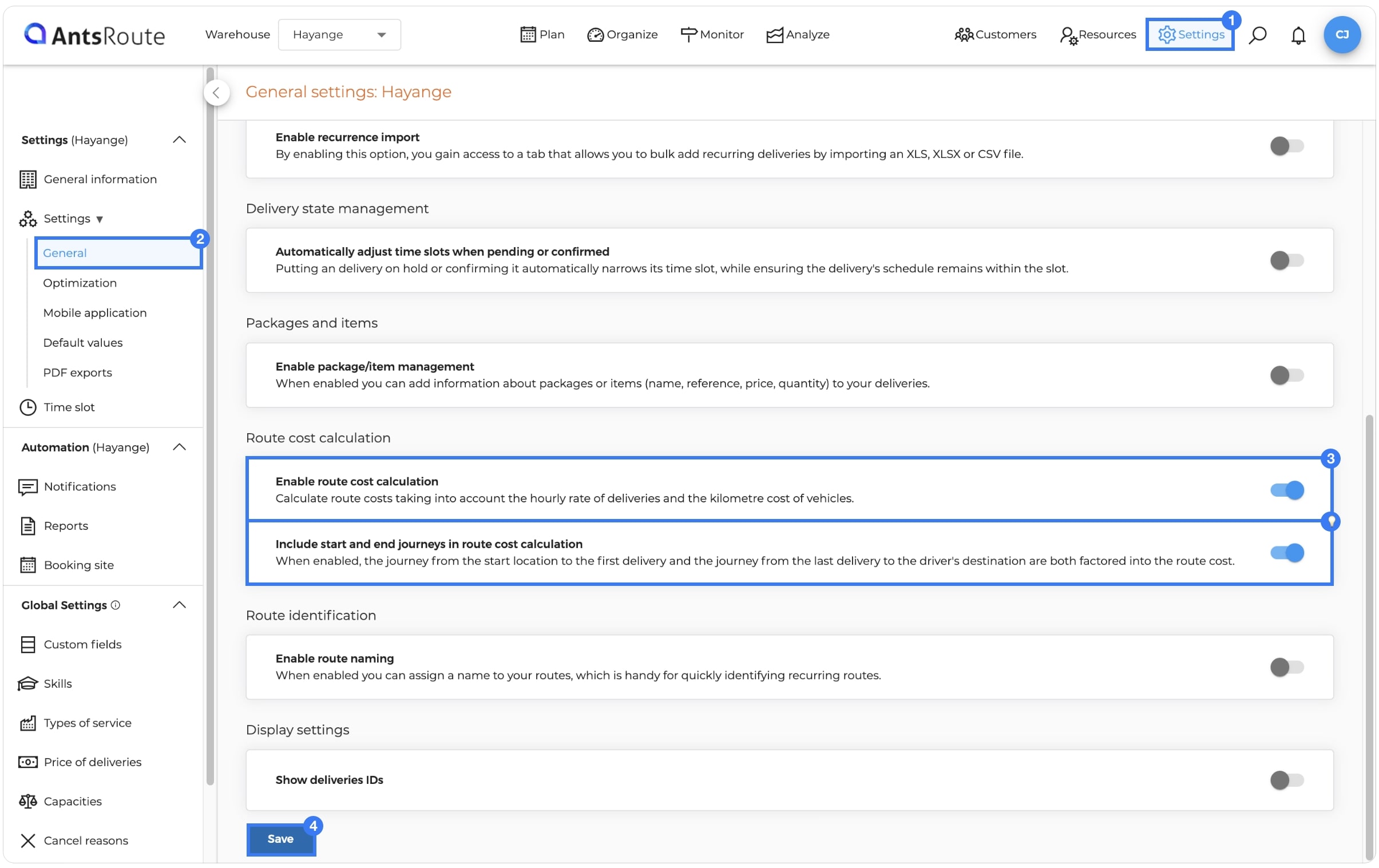1379x868 pixels.
Task: Open Default values settings
Action: tap(82, 342)
